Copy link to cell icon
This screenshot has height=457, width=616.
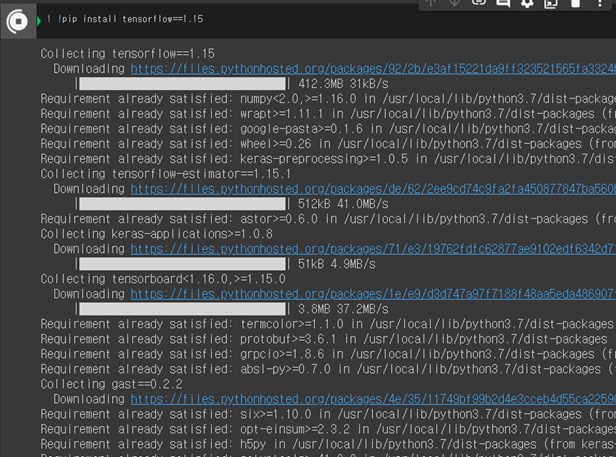[478, 2]
